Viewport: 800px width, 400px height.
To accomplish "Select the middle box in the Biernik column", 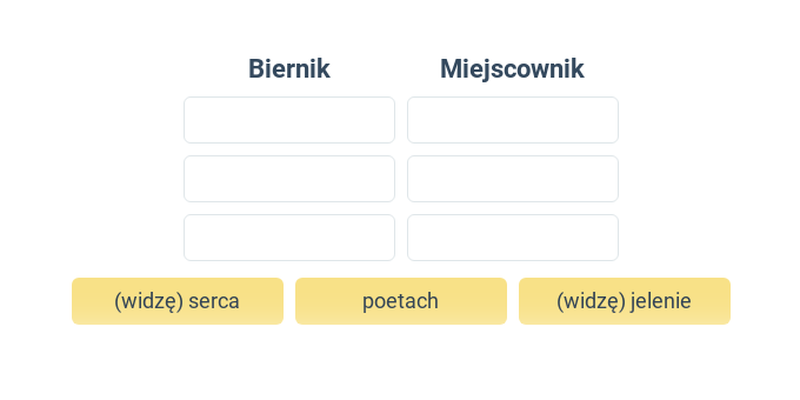I will (289, 179).
